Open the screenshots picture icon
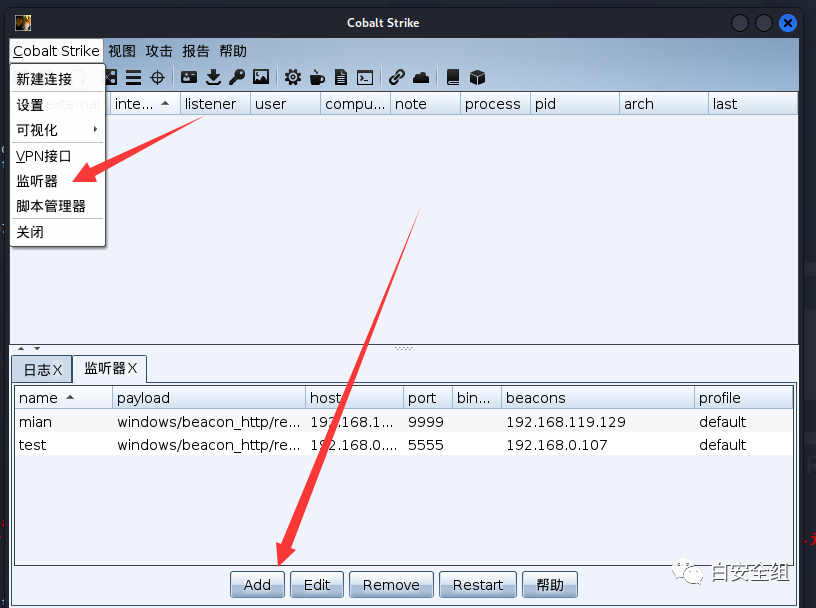Screen dimensions: 816x608 (261, 78)
